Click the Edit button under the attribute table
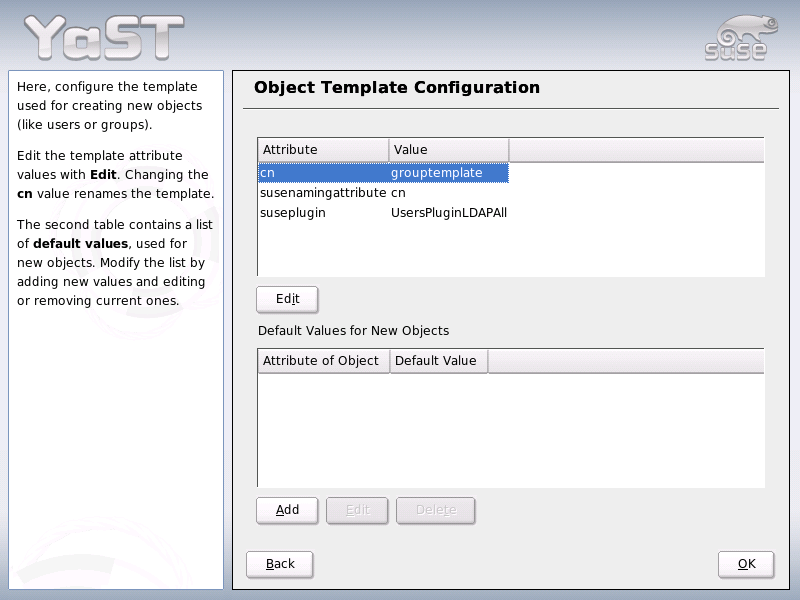 tap(287, 299)
